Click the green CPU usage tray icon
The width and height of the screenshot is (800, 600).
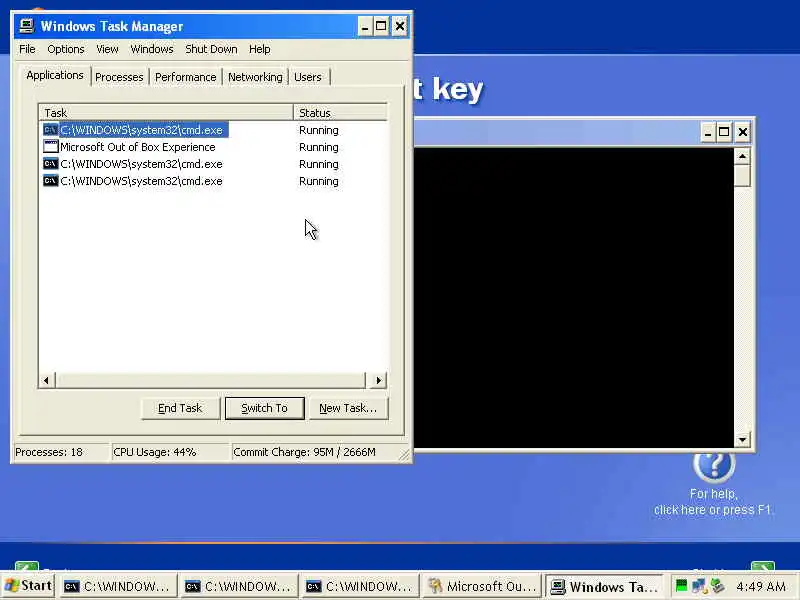pyautogui.click(x=681, y=586)
